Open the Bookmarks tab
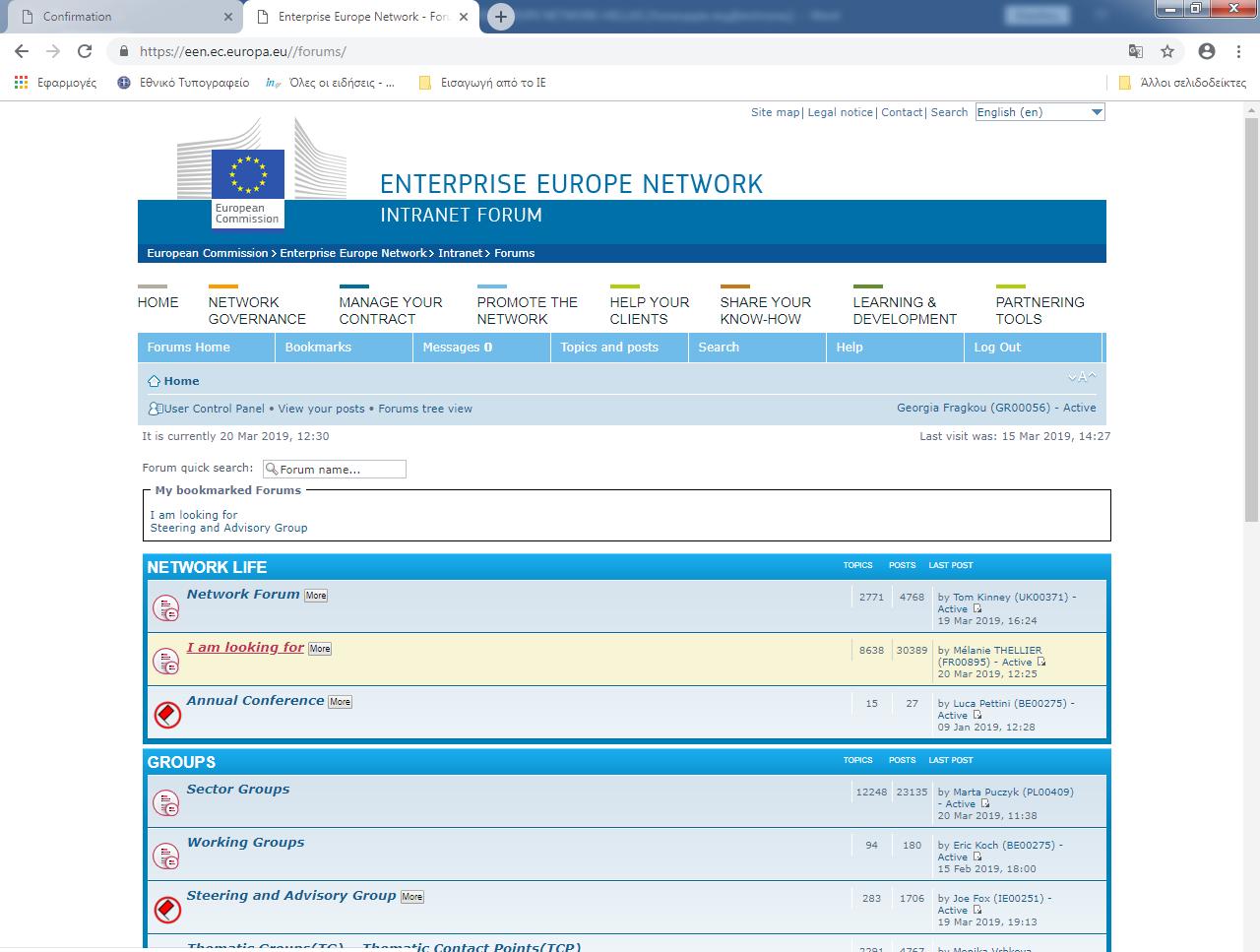 coord(344,348)
